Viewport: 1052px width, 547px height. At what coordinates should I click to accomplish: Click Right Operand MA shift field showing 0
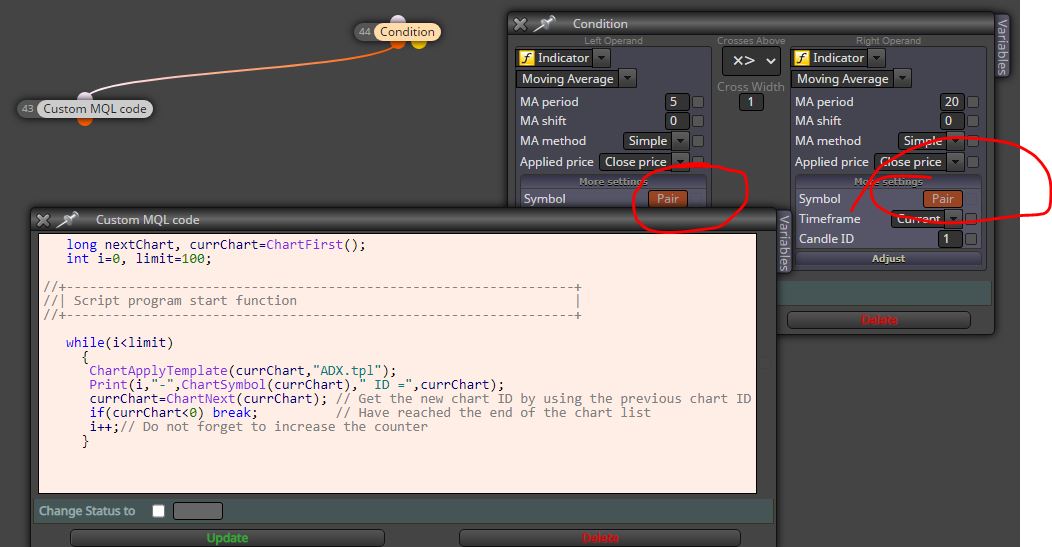pos(951,121)
